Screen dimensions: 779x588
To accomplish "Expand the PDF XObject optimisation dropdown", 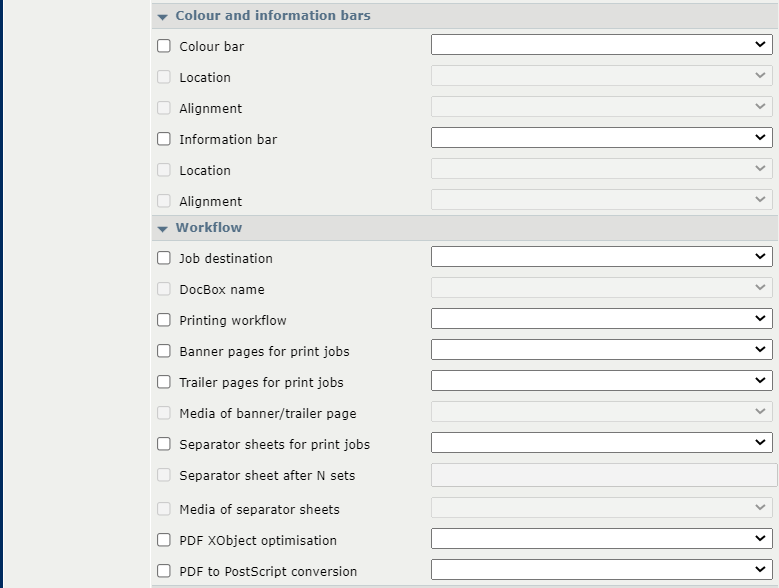I will point(602,539).
